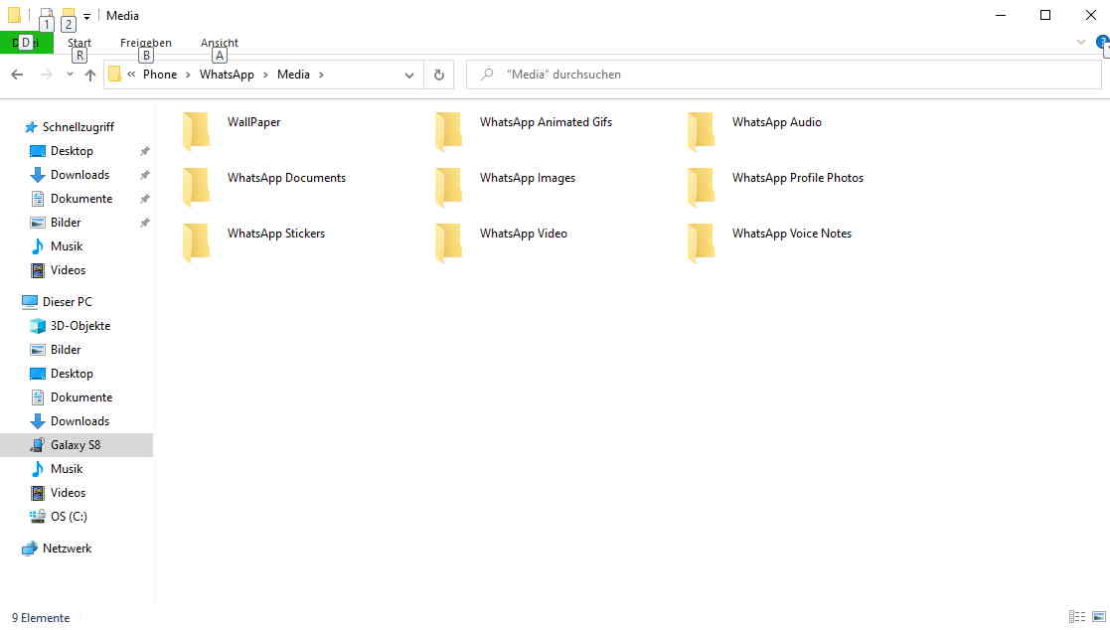Open the quick access toolbar dropdown
Viewport: 1110px width, 630px height.
[x=86, y=16]
